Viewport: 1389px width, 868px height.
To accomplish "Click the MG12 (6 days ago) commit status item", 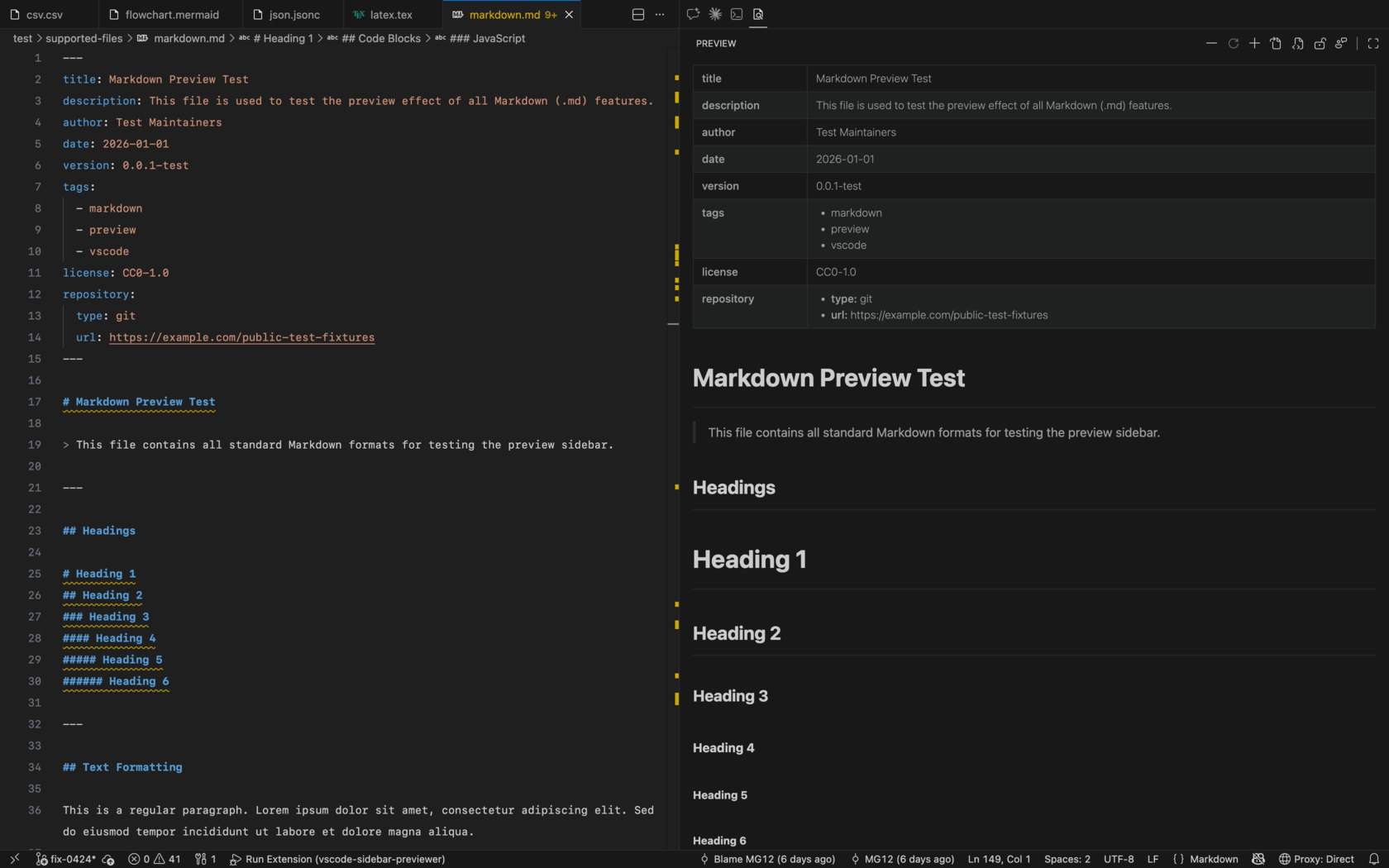I will click(x=902, y=859).
